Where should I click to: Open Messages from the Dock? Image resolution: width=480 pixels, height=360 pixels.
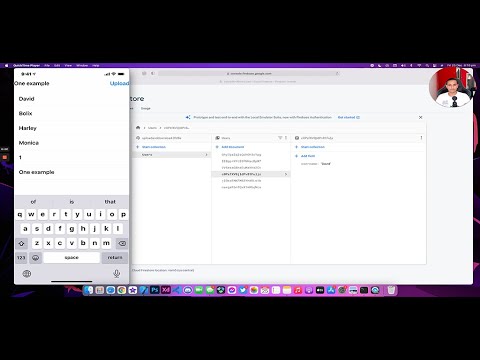point(210,290)
